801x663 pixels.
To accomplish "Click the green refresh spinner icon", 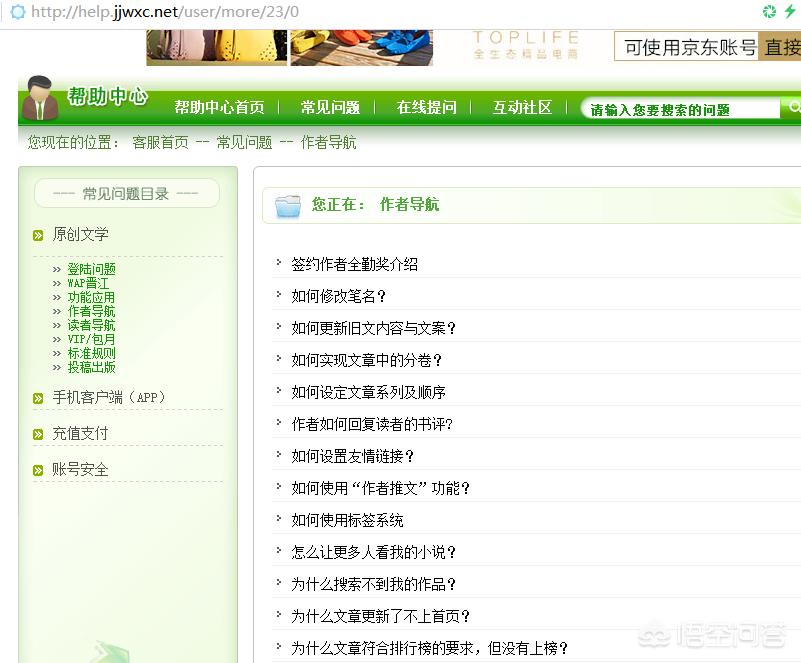I will (x=769, y=11).
